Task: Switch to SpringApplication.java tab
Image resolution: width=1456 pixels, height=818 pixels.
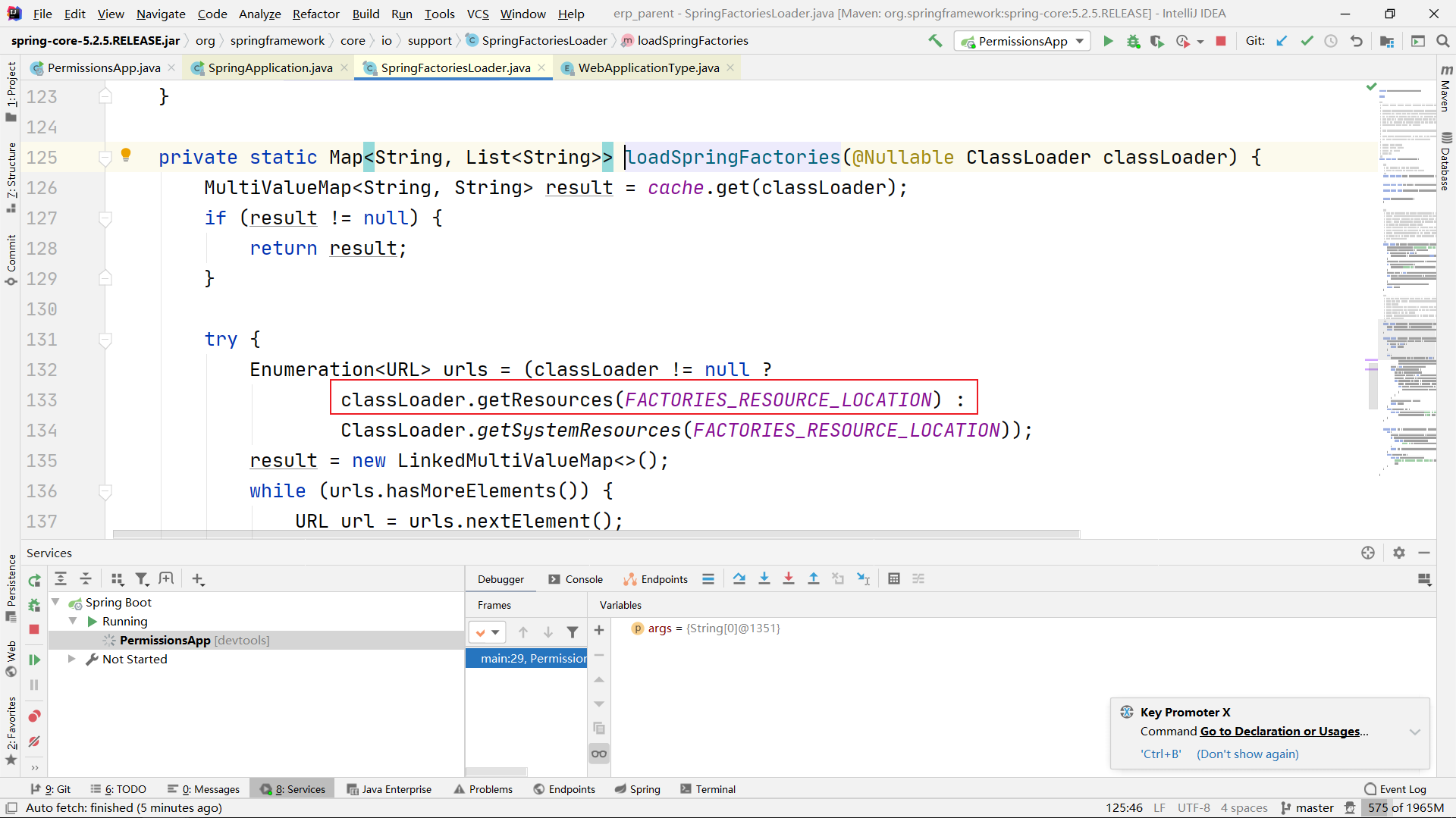Action: click(x=270, y=67)
